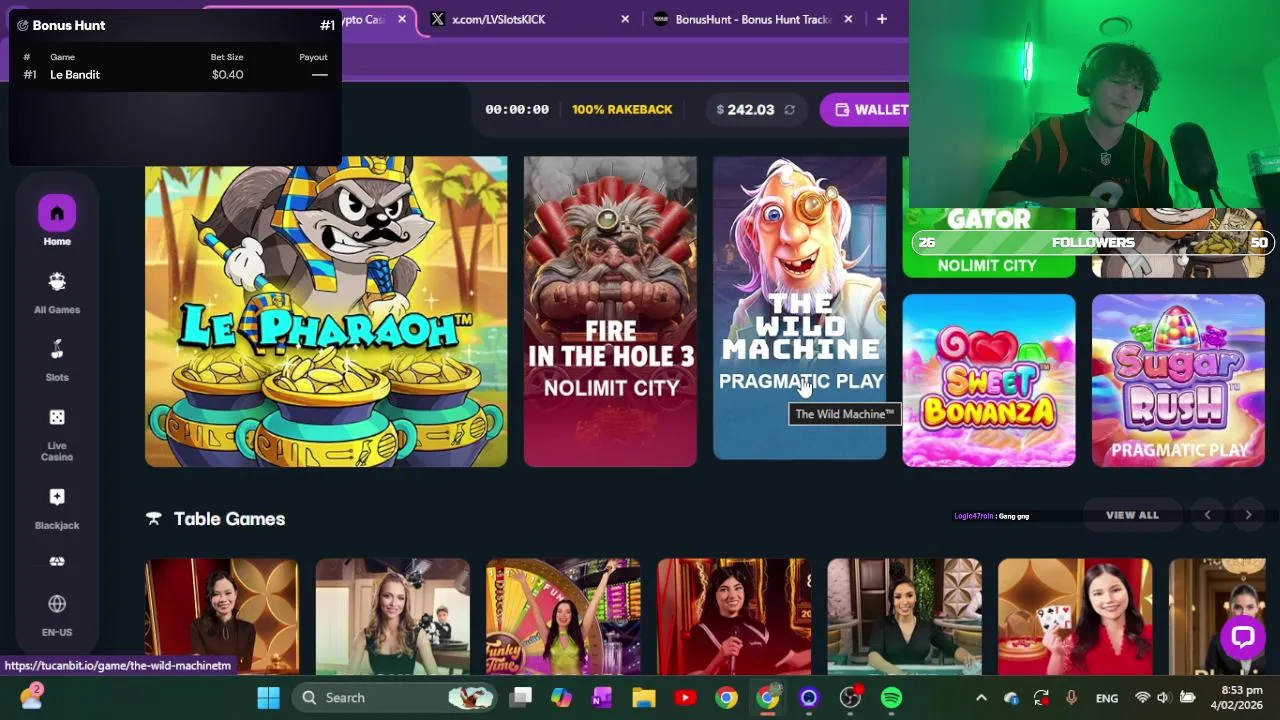
Task: Show previous Table Games with left arrow
Action: tap(1207, 515)
